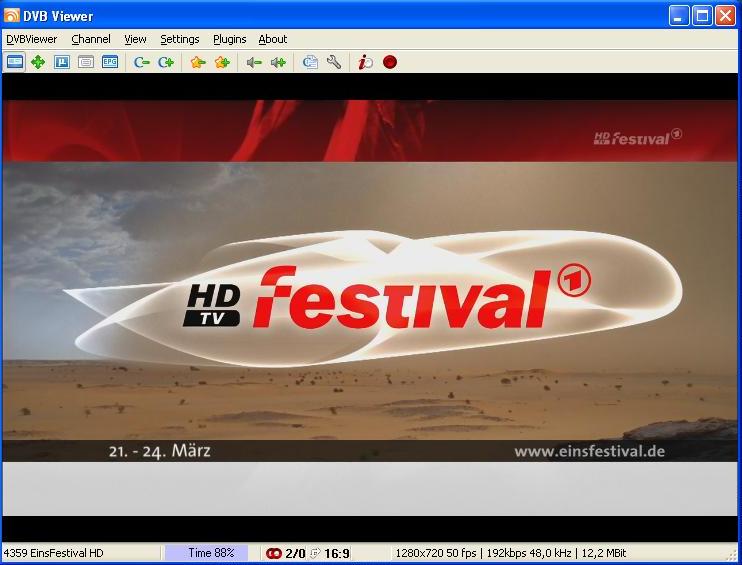This screenshot has width=742, height=565.
Task: Open the Plugins menu
Action: (230, 39)
